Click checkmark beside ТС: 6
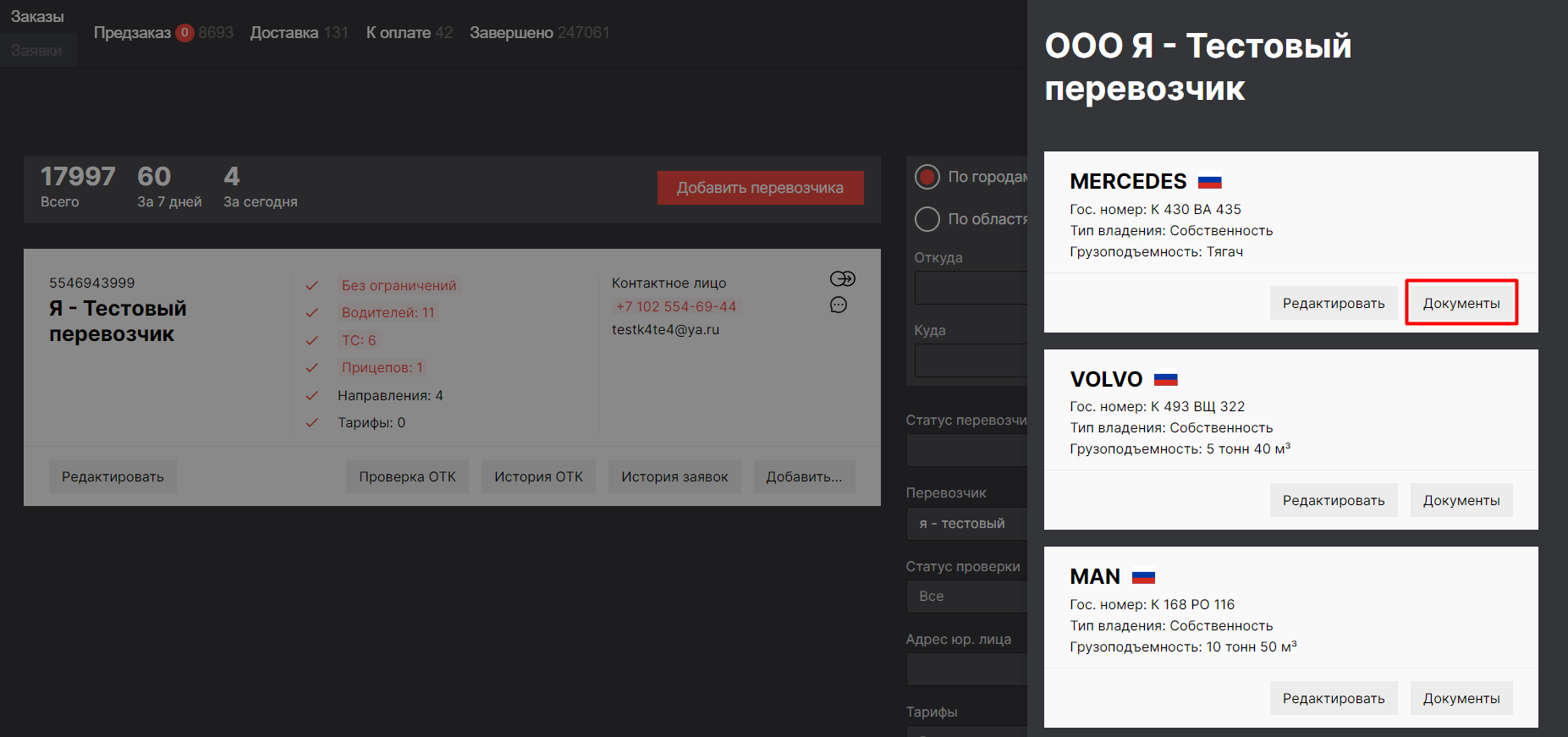This screenshot has height=737, width=1568. coord(312,340)
